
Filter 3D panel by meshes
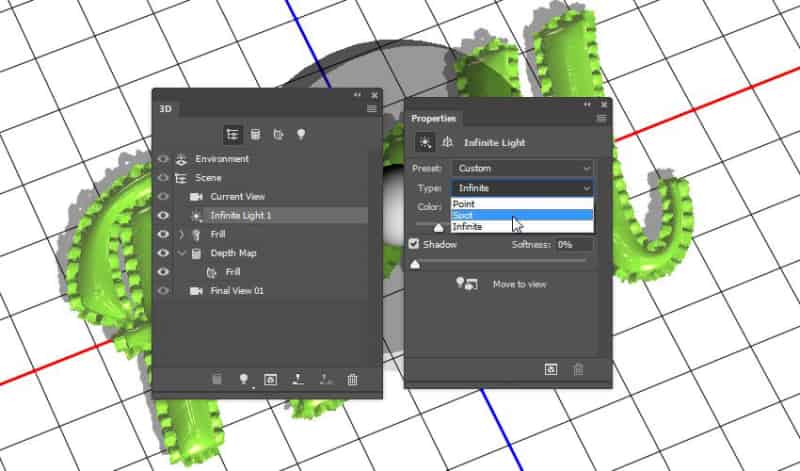pyautogui.click(x=255, y=134)
